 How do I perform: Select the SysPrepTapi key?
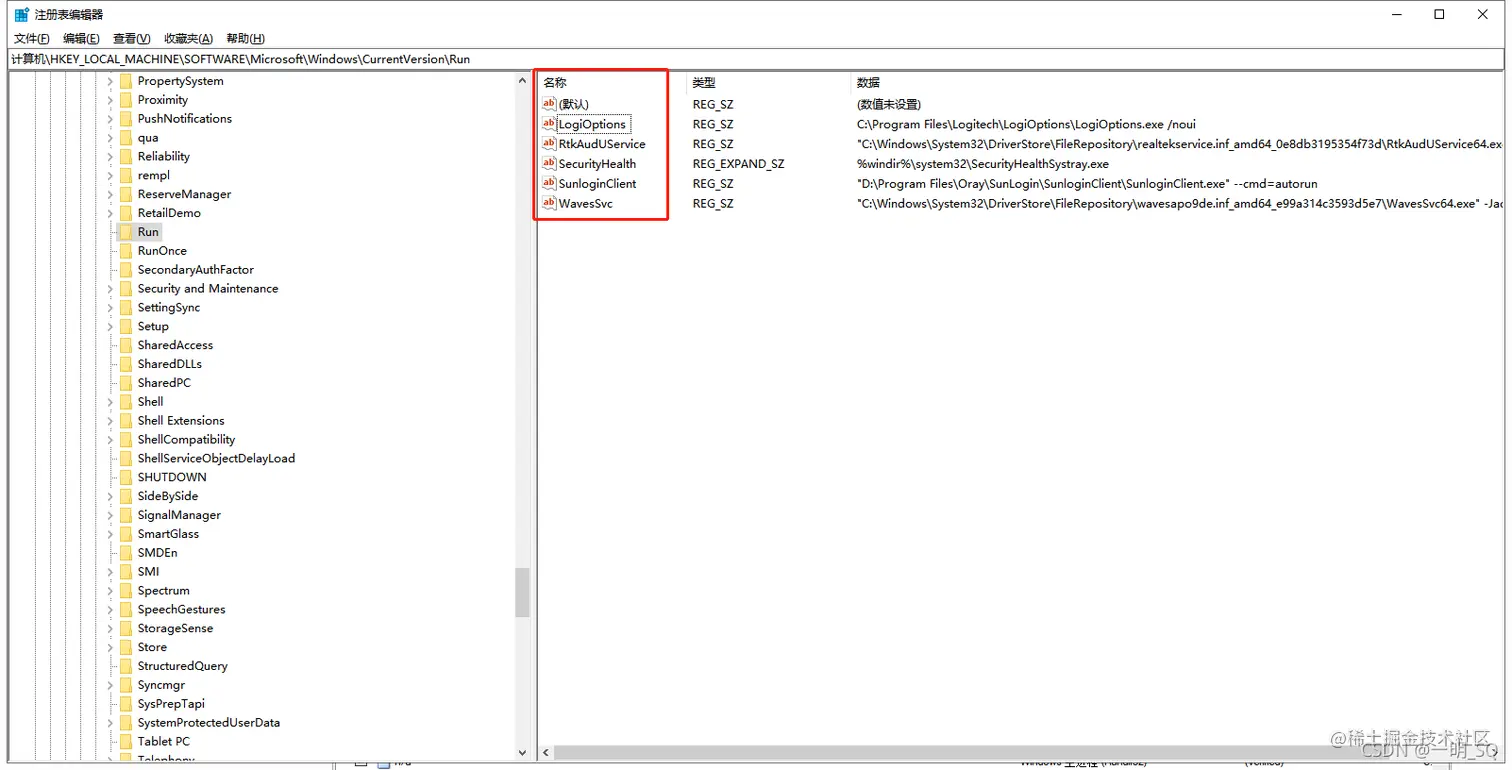[169, 704]
